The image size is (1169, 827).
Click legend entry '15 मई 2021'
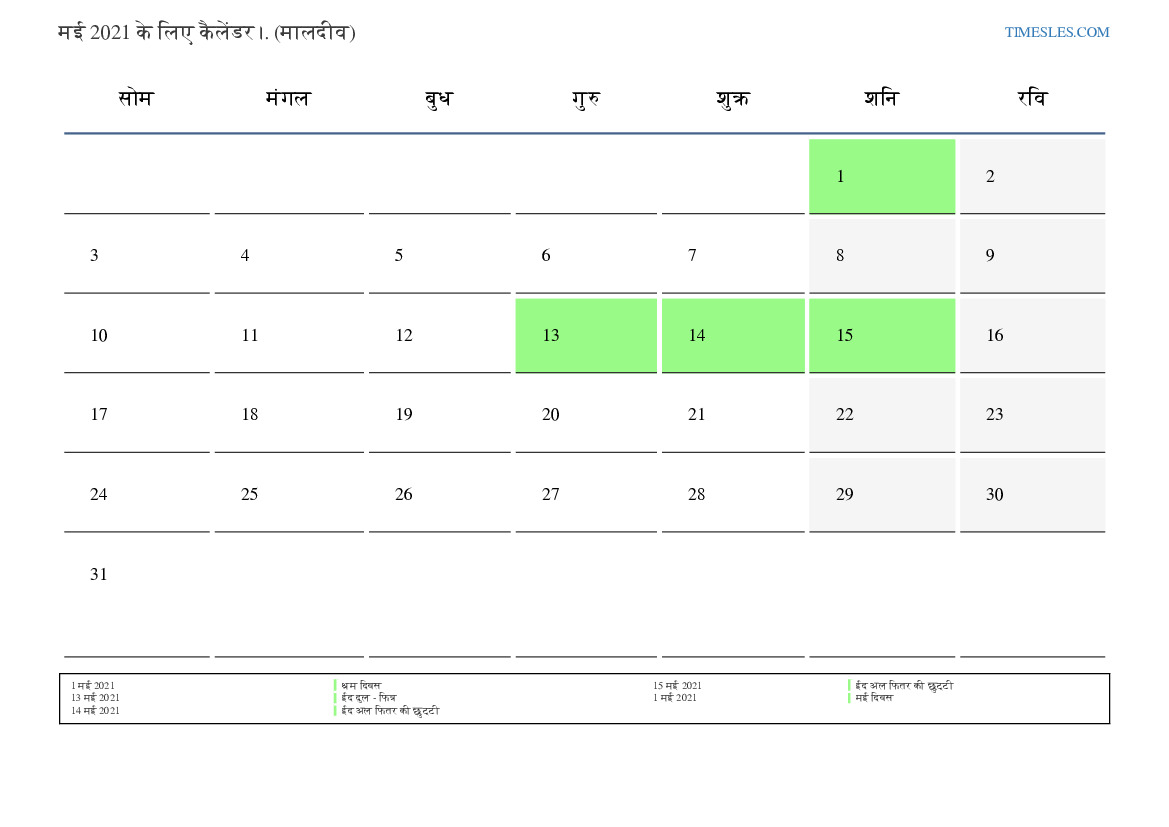coord(677,685)
